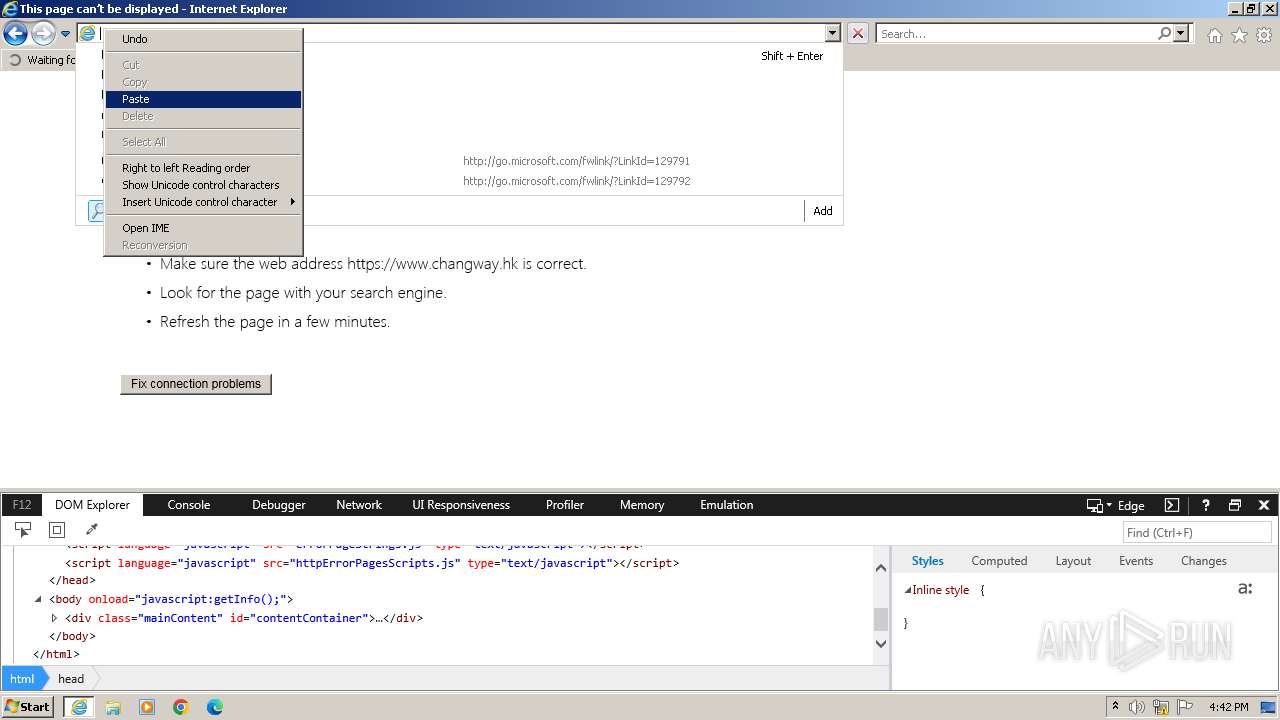Switch to the Network tab
The width and height of the screenshot is (1280, 720).
359,505
